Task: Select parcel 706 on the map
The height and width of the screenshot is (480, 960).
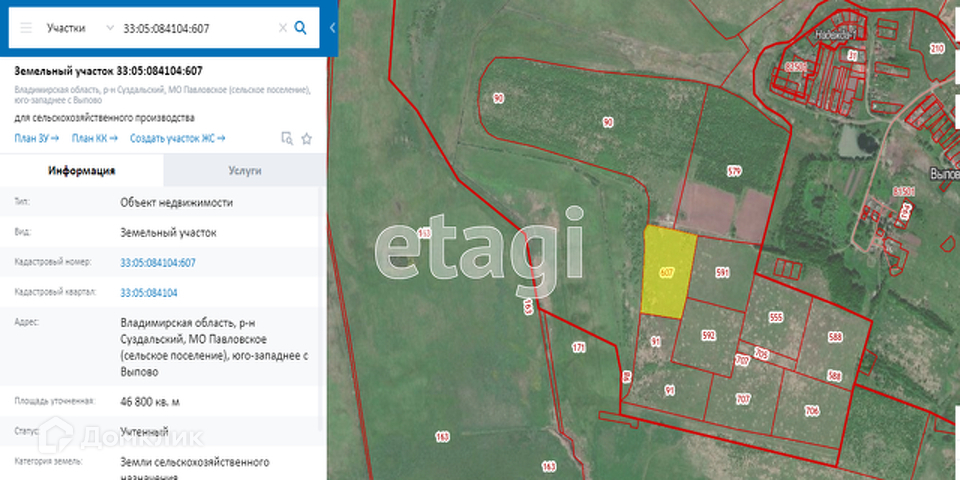Action: [x=812, y=412]
